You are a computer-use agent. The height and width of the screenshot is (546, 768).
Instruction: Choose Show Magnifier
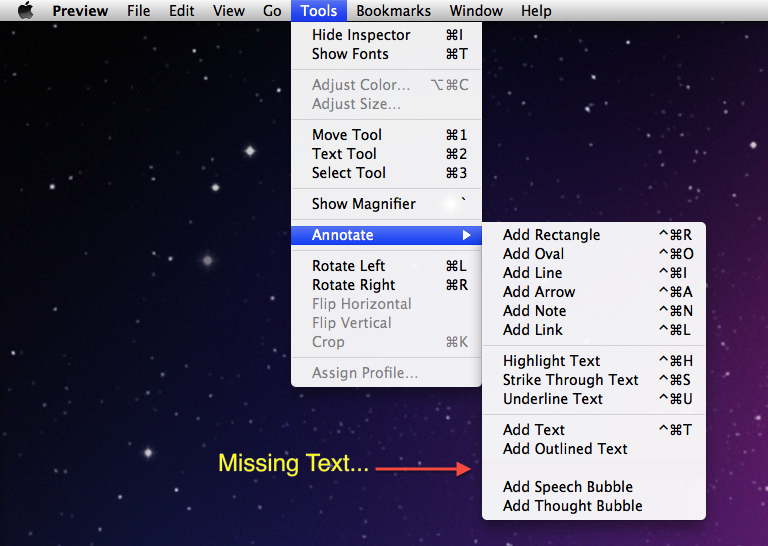(x=386, y=204)
